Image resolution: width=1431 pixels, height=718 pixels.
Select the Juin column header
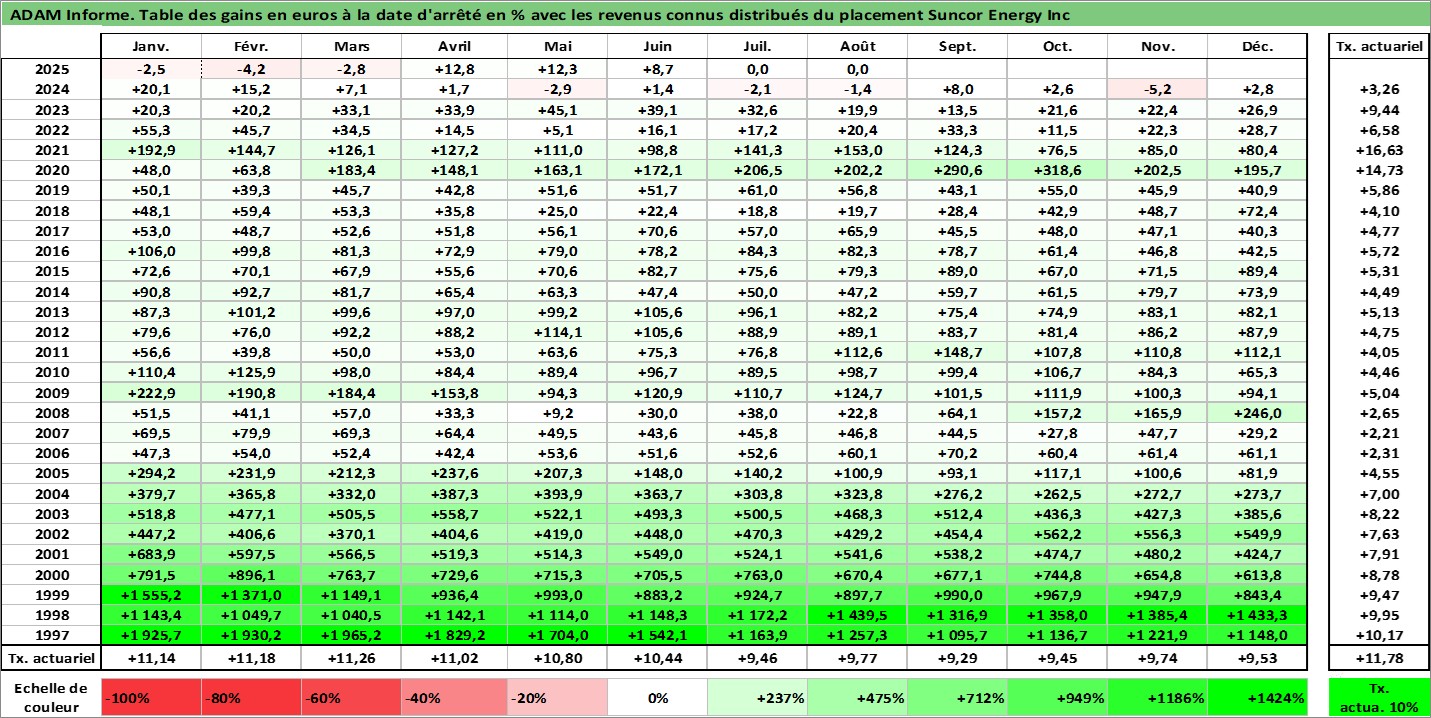[x=657, y=47]
